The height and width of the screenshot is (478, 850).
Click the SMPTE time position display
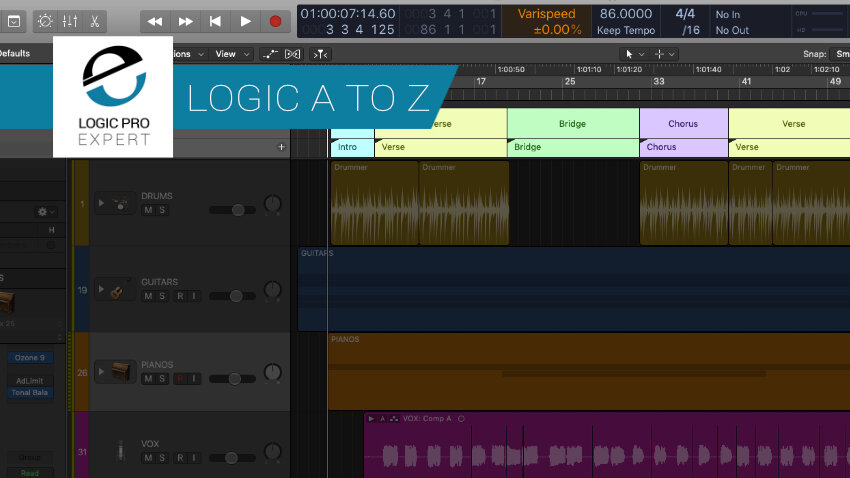(348, 14)
